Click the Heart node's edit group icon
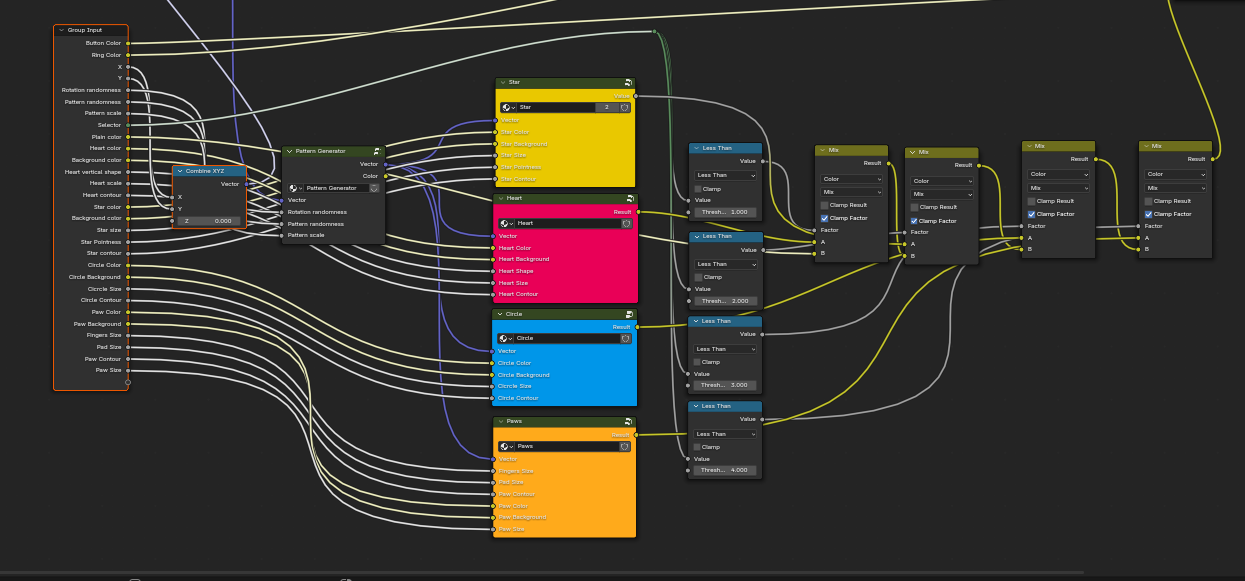1245x581 pixels. tap(630, 198)
